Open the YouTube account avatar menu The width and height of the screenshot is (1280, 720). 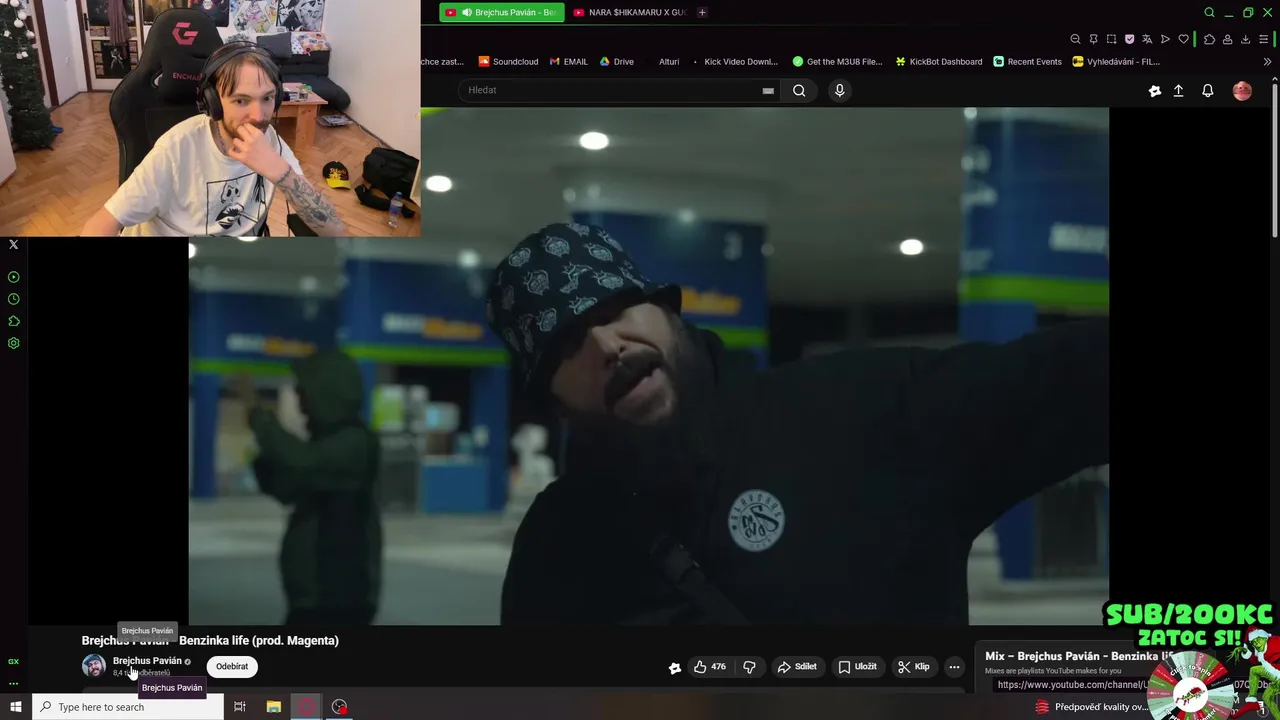[x=1242, y=91]
